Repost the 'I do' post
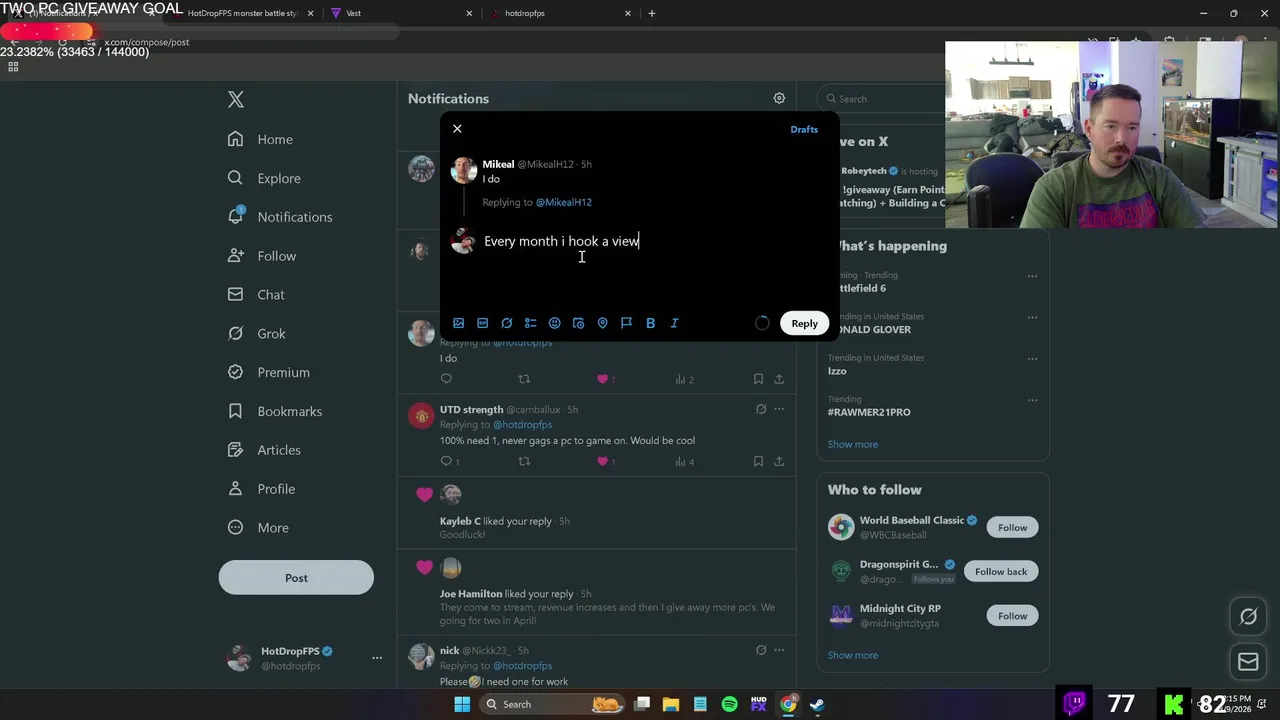 [524, 379]
